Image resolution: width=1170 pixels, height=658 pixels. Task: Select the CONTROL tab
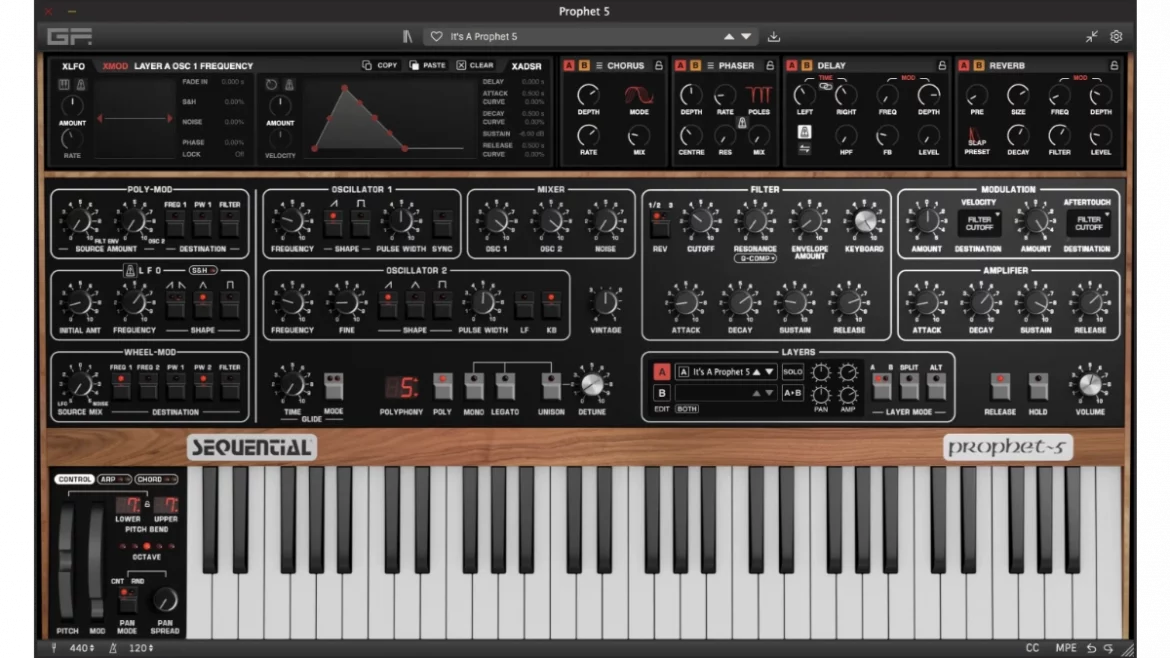click(x=74, y=479)
